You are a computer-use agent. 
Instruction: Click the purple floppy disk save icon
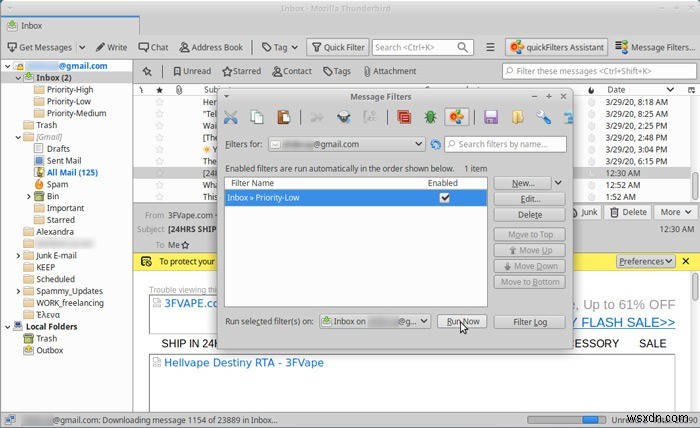click(491, 117)
